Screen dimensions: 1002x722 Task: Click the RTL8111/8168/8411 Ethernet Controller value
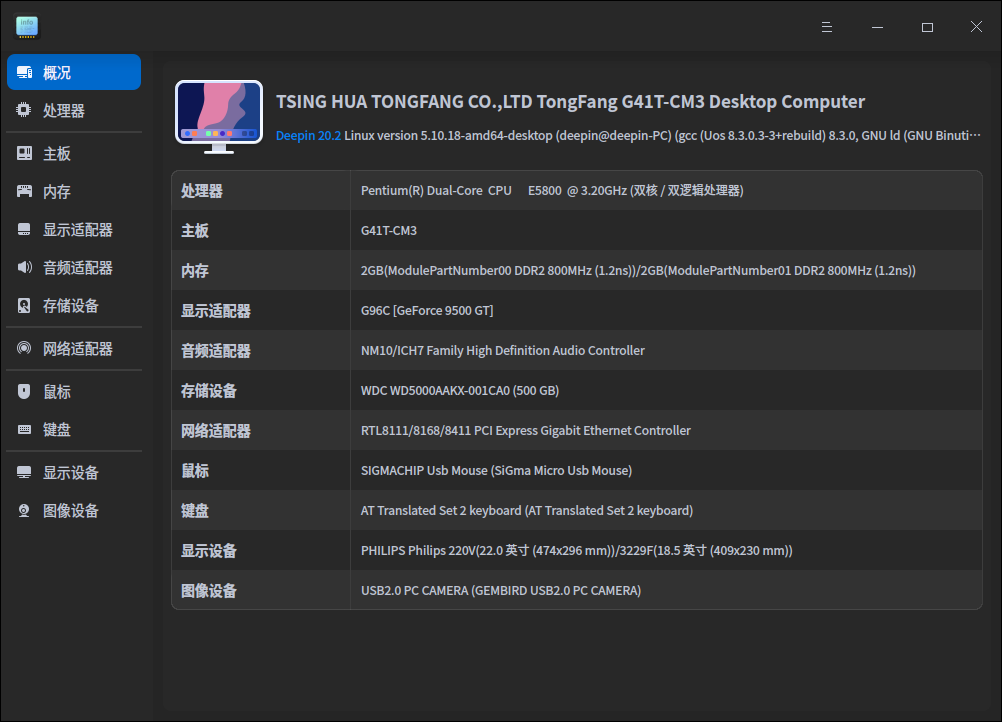526,431
